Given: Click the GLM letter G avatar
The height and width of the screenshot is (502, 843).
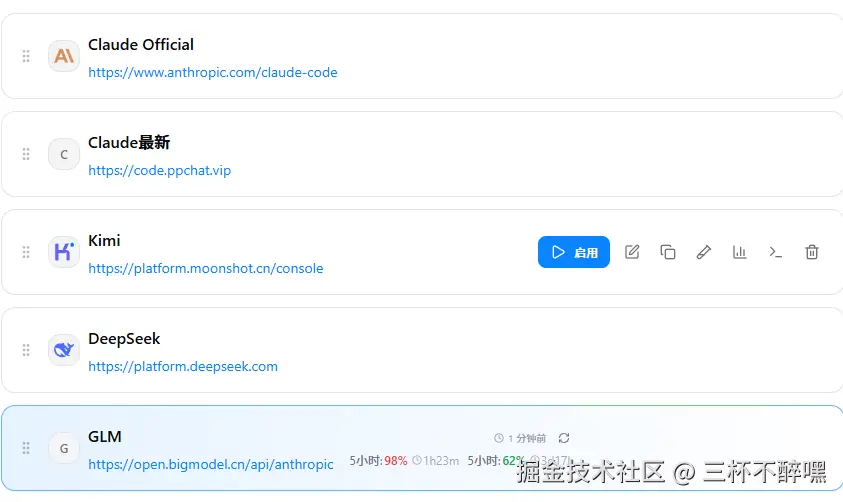Looking at the screenshot, I should point(64,448).
